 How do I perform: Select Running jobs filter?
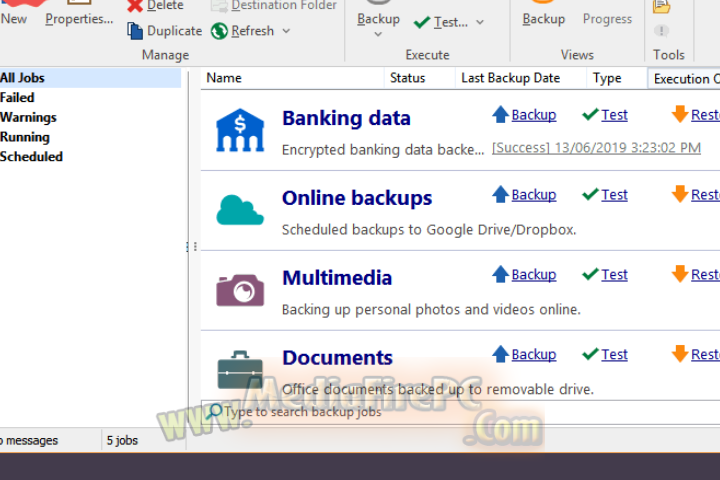click(x=25, y=137)
